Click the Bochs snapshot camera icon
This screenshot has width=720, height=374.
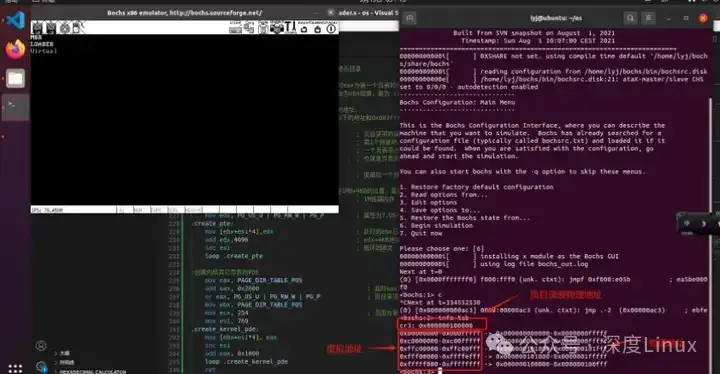coord(276,28)
